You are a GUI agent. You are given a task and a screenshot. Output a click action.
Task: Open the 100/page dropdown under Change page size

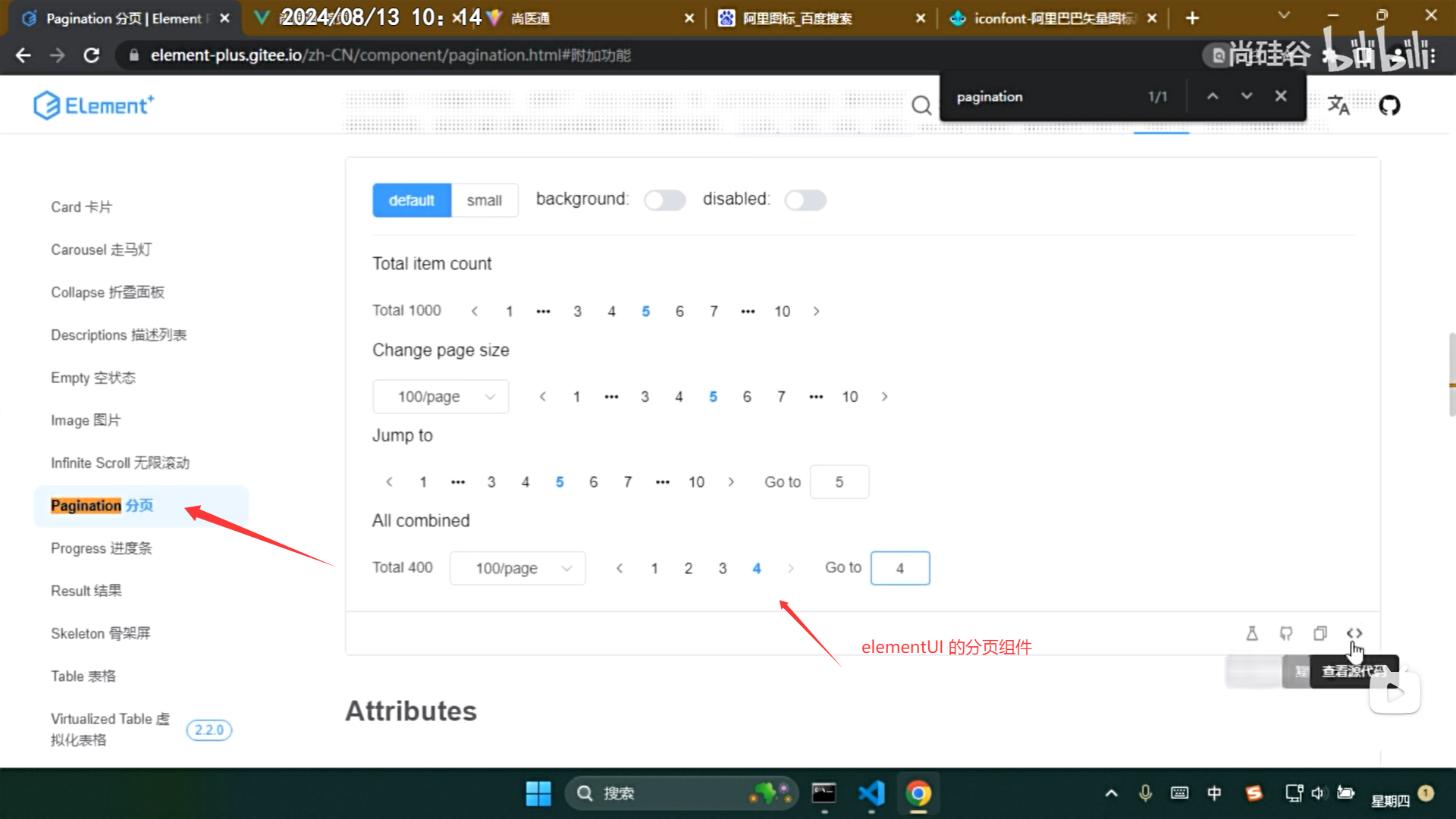(441, 397)
